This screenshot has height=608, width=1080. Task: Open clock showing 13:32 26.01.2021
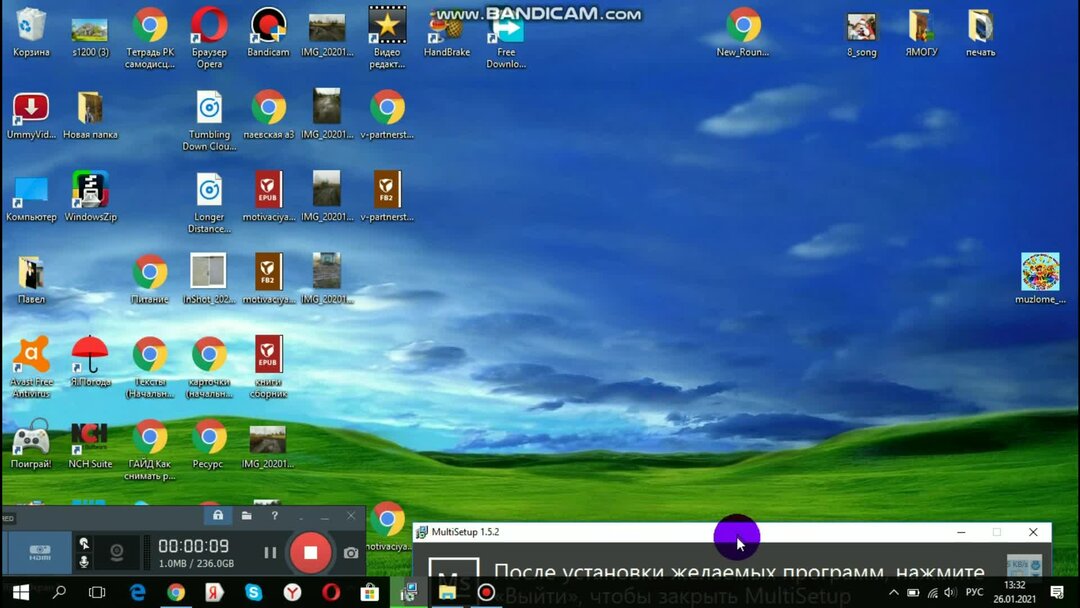(x=1015, y=592)
